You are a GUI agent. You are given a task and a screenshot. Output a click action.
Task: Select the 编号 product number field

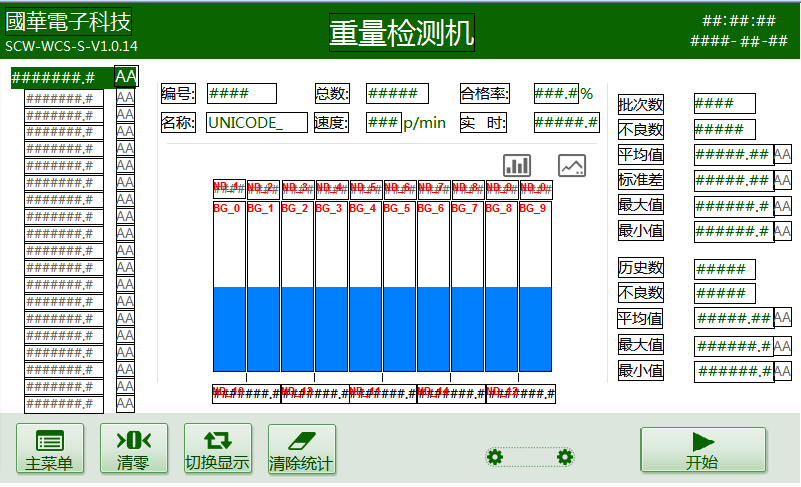click(x=241, y=94)
